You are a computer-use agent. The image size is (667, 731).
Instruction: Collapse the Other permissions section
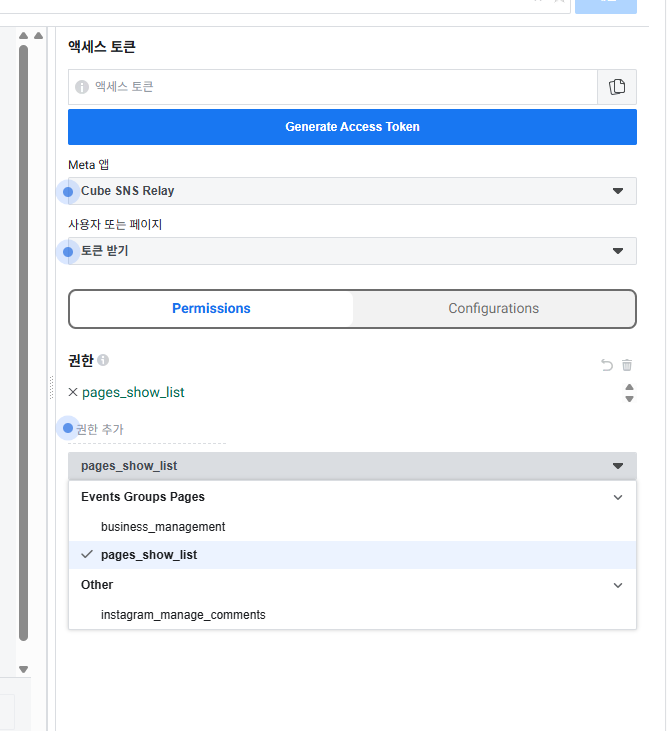coord(618,585)
